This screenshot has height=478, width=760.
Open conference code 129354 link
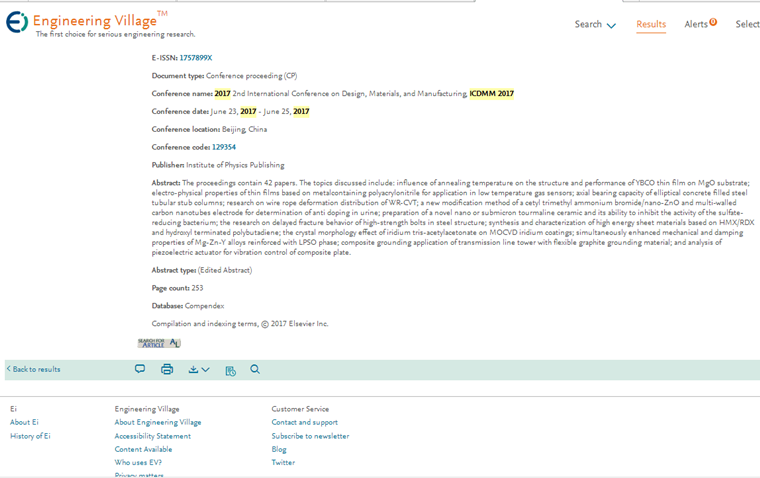point(224,147)
